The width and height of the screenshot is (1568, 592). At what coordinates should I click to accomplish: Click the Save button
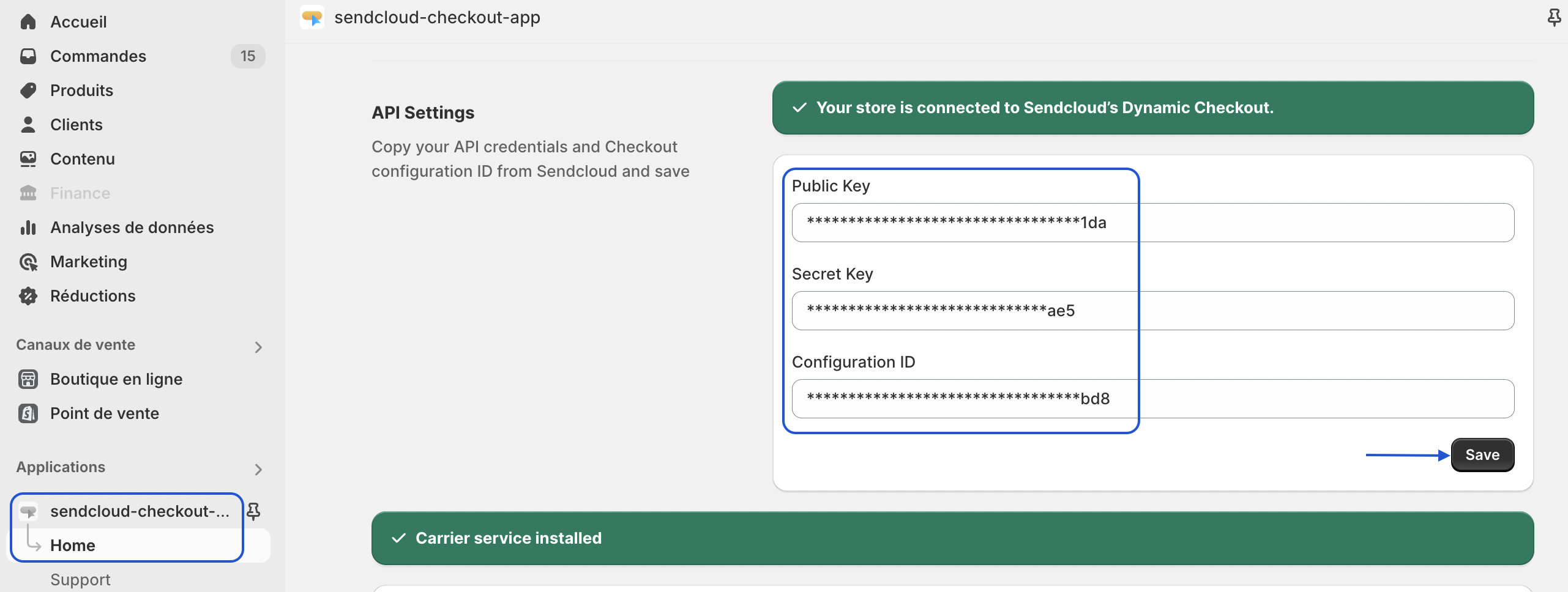pyautogui.click(x=1482, y=455)
